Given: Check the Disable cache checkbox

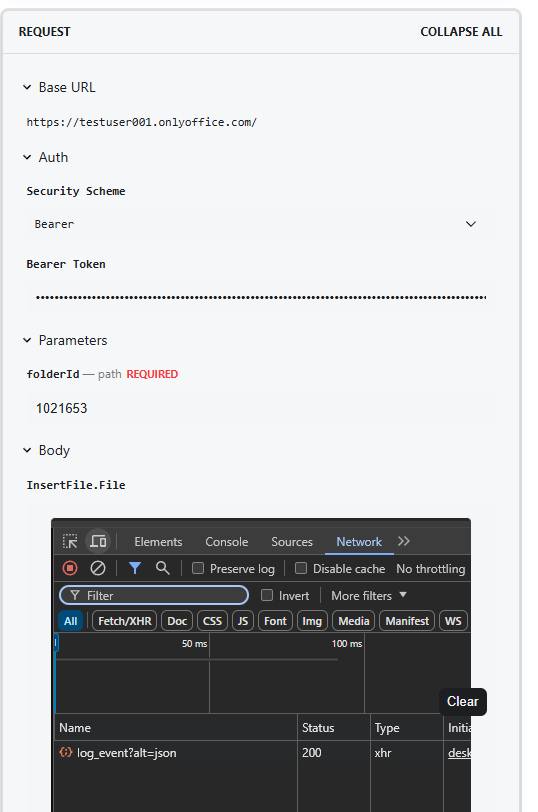Looking at the screenshot, I should pyautogui.click(x=301, y=568).
